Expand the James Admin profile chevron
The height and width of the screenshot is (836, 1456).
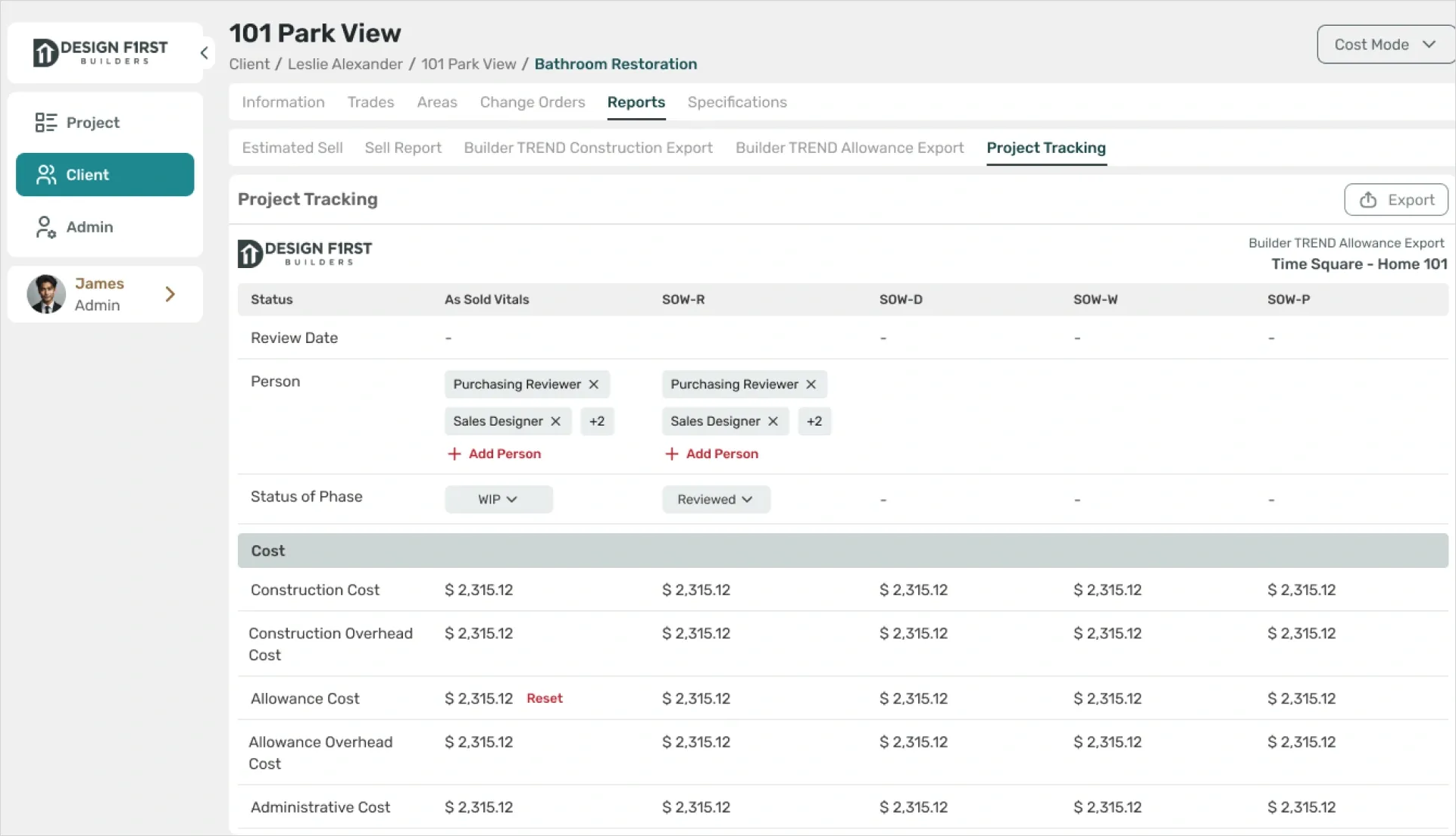pyautogui.click(x=169, y=294)
